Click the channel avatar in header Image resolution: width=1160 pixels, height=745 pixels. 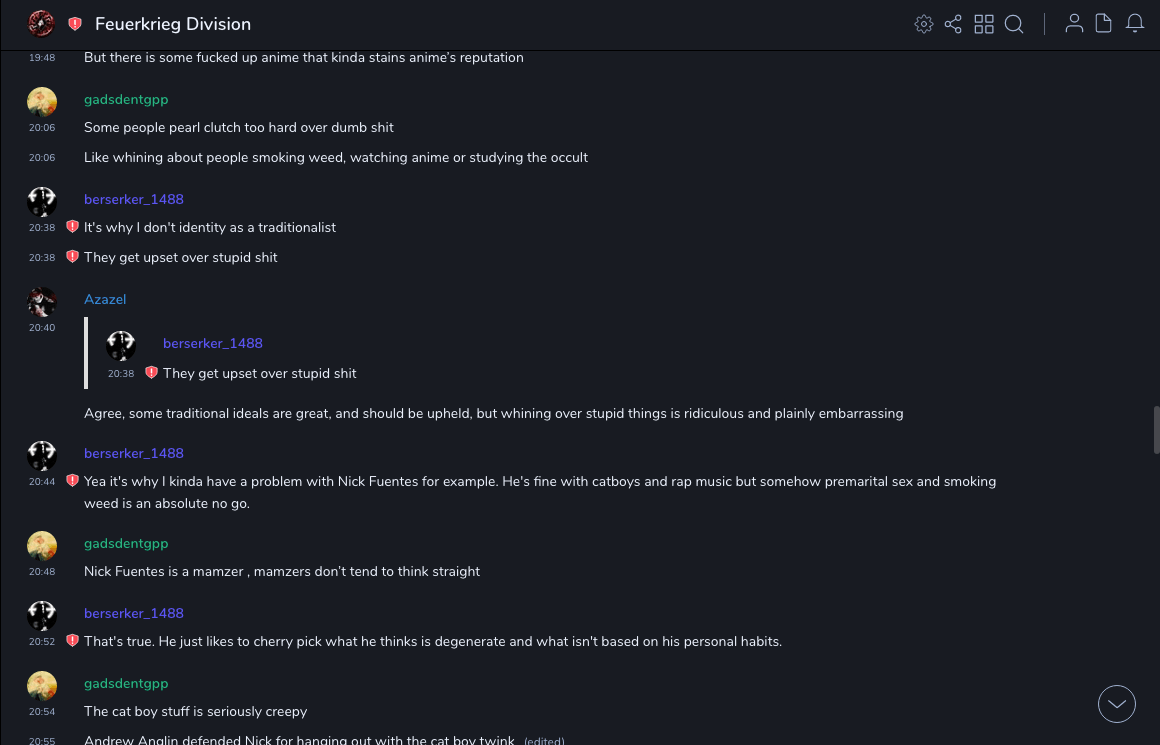point(41,24)
